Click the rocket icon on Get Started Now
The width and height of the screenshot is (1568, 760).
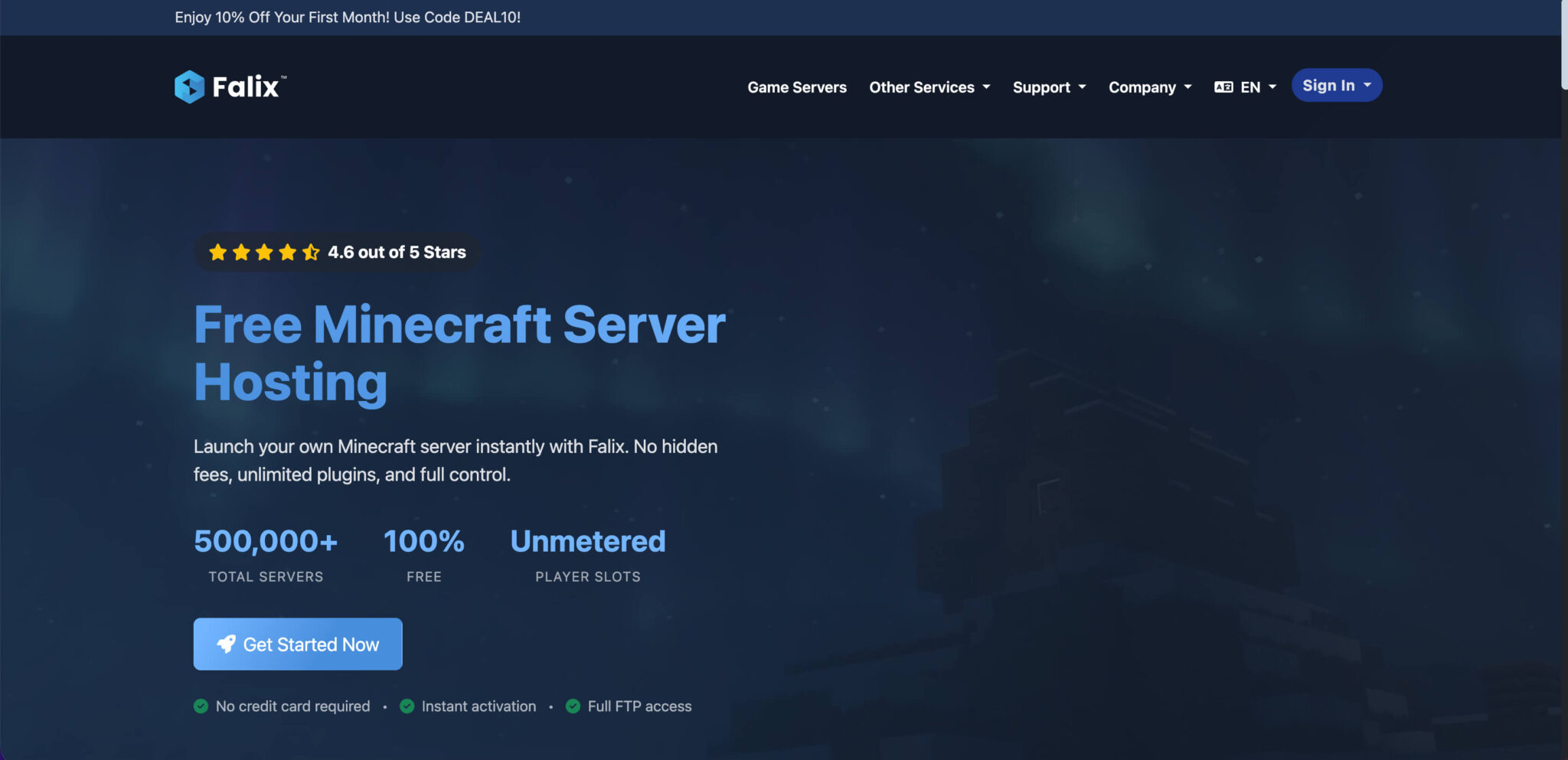(x=225, y=644)
